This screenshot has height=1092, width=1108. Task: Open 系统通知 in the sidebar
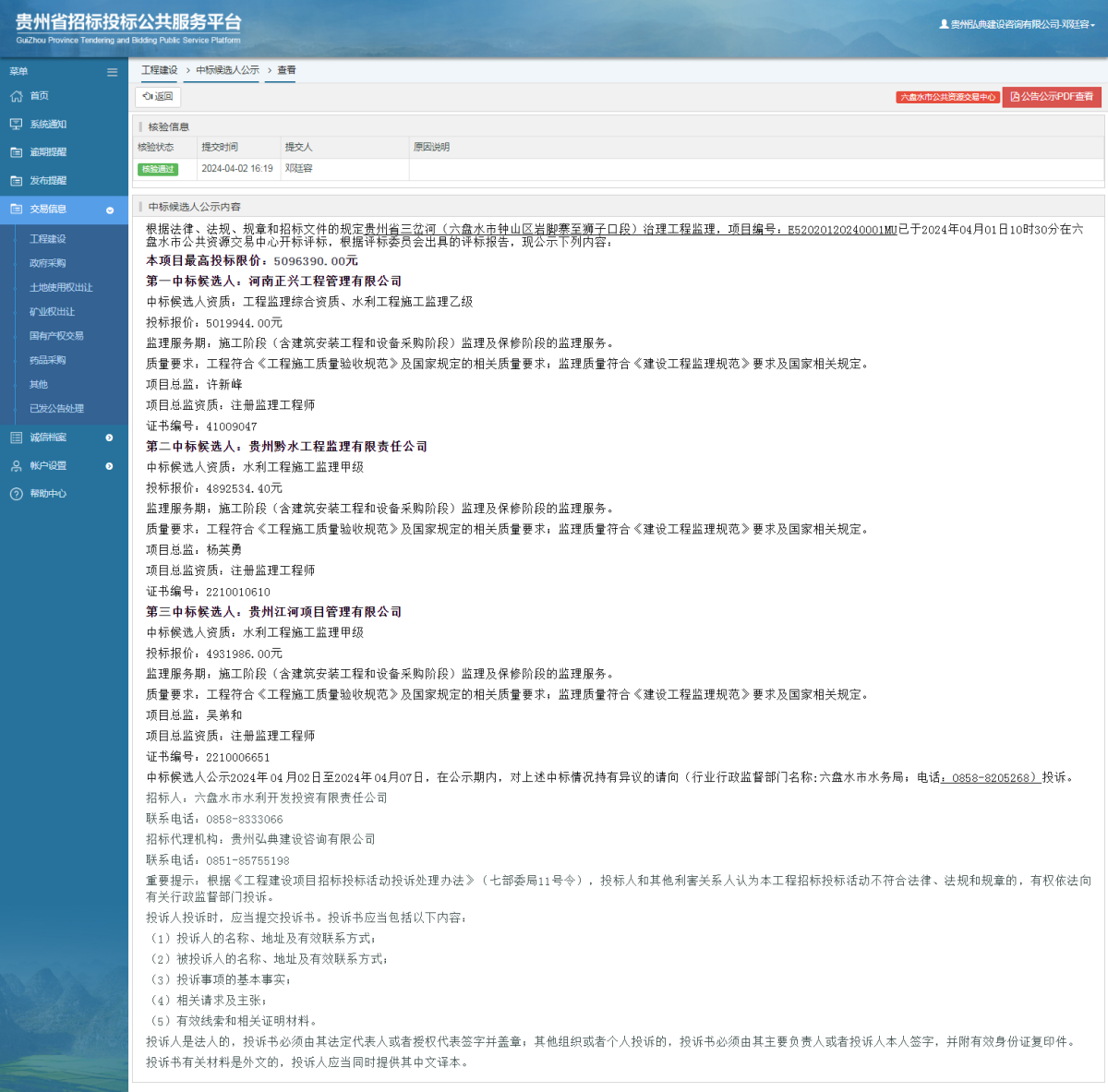click(x=48, y=125)
